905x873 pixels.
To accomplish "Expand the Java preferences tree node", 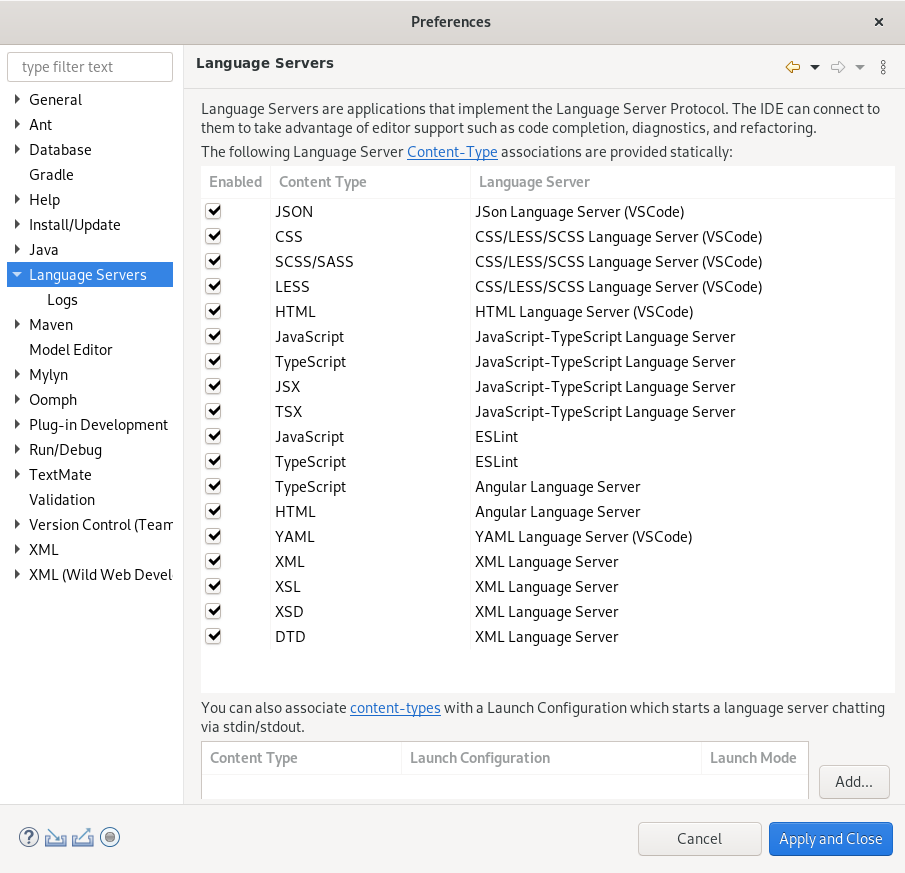I will click(x=18, y=250).
